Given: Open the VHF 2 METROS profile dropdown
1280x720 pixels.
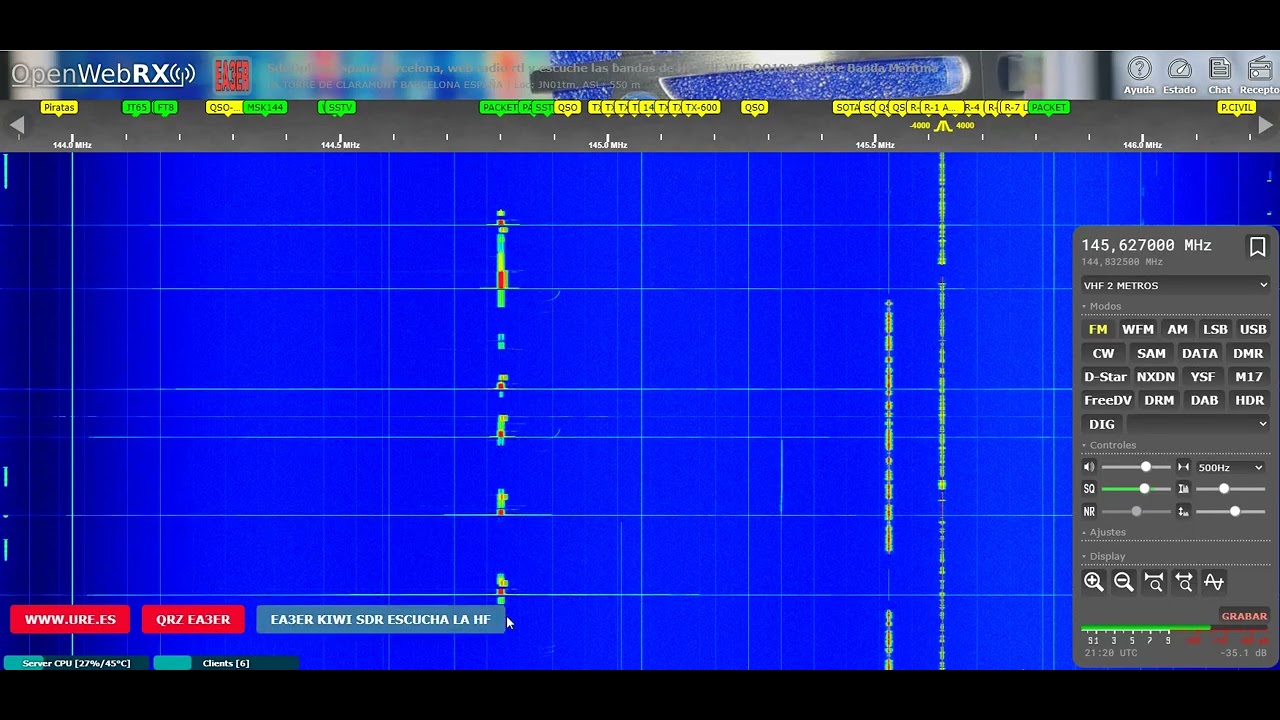Looking at the screenshot, I should 1175,286.
